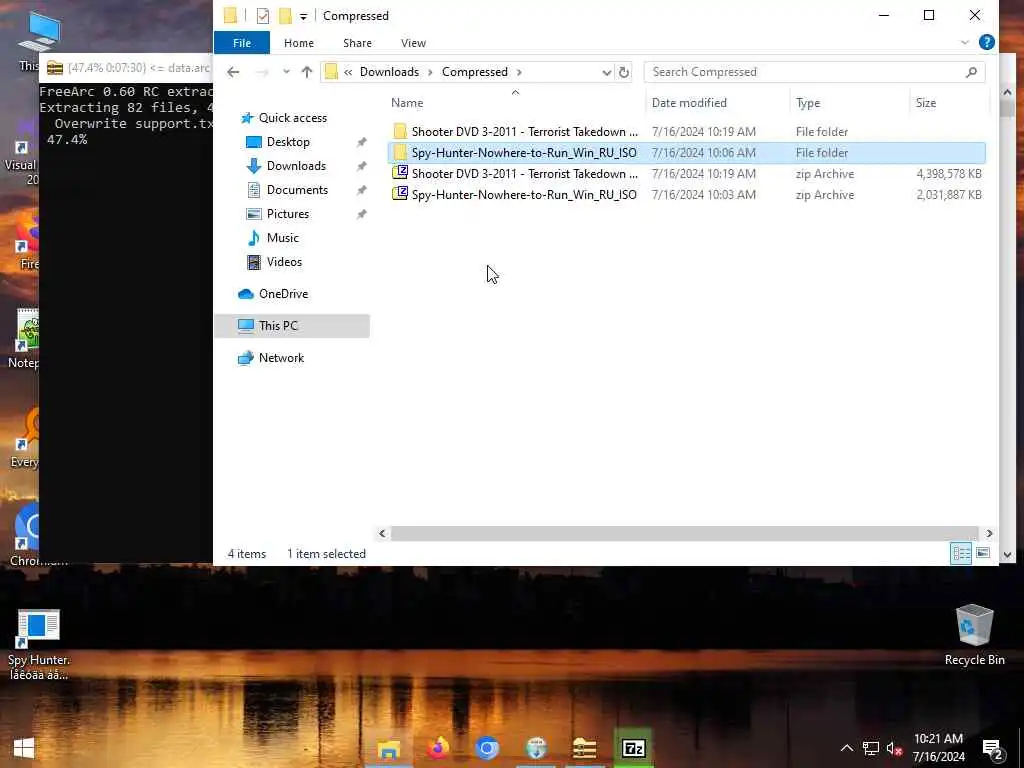This screenshot has width=1024, height=768.
Task: Sort by the Size column header
Action: coord(925,103)
